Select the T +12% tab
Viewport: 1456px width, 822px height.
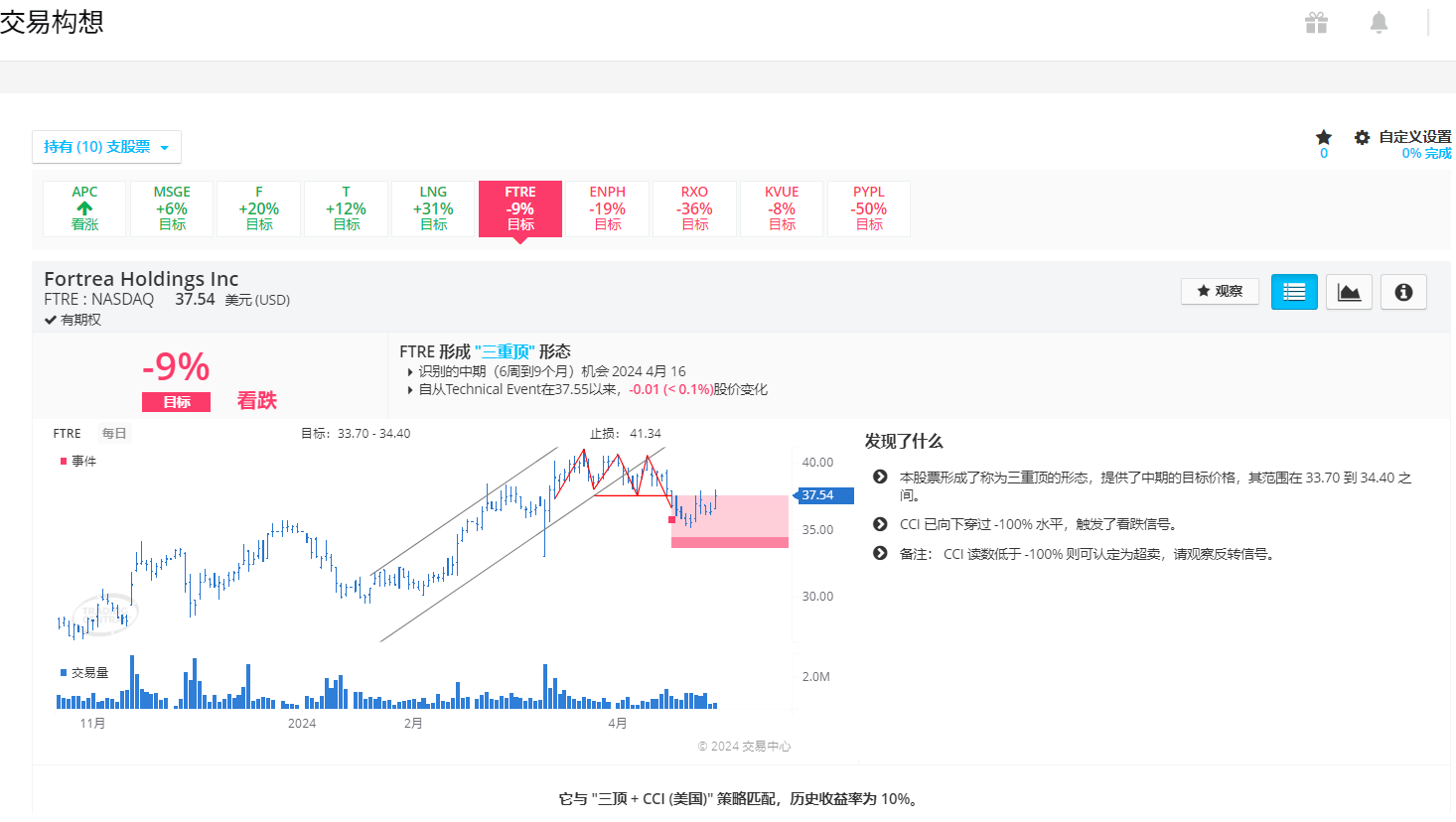click(x=346, y=208)
